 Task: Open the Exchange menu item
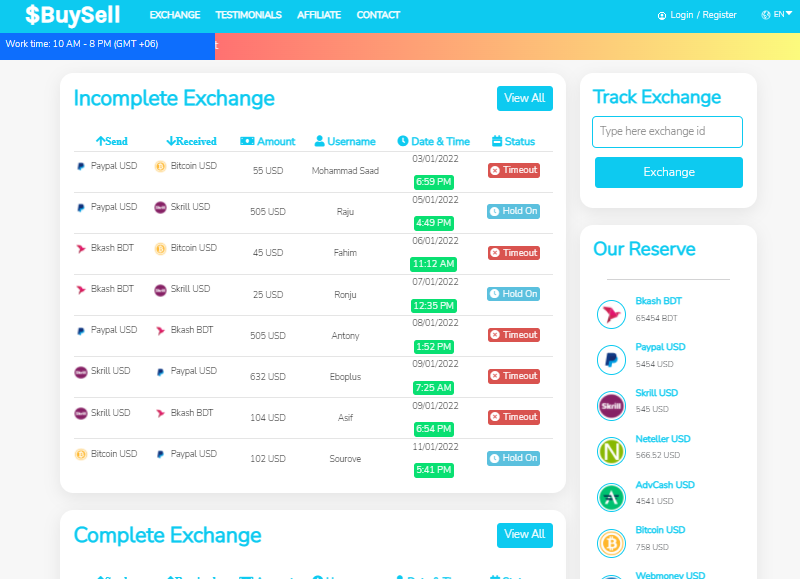[x=174, y=15]
